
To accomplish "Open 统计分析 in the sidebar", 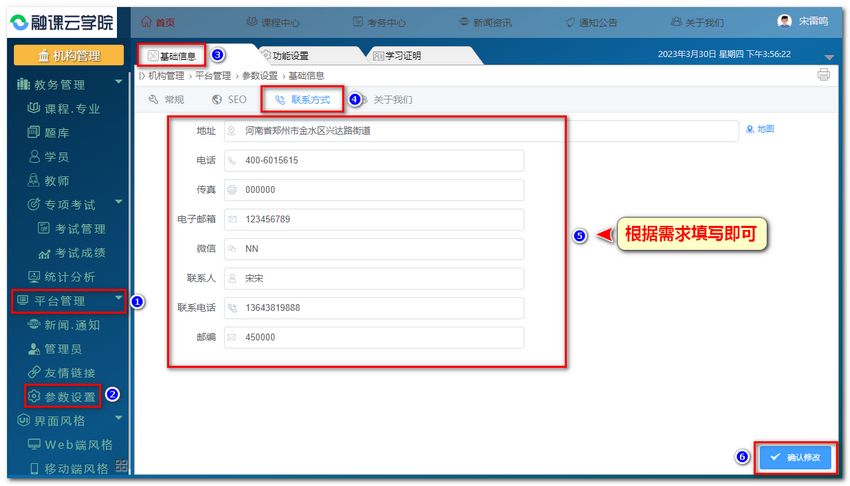I will click(69, 277).
